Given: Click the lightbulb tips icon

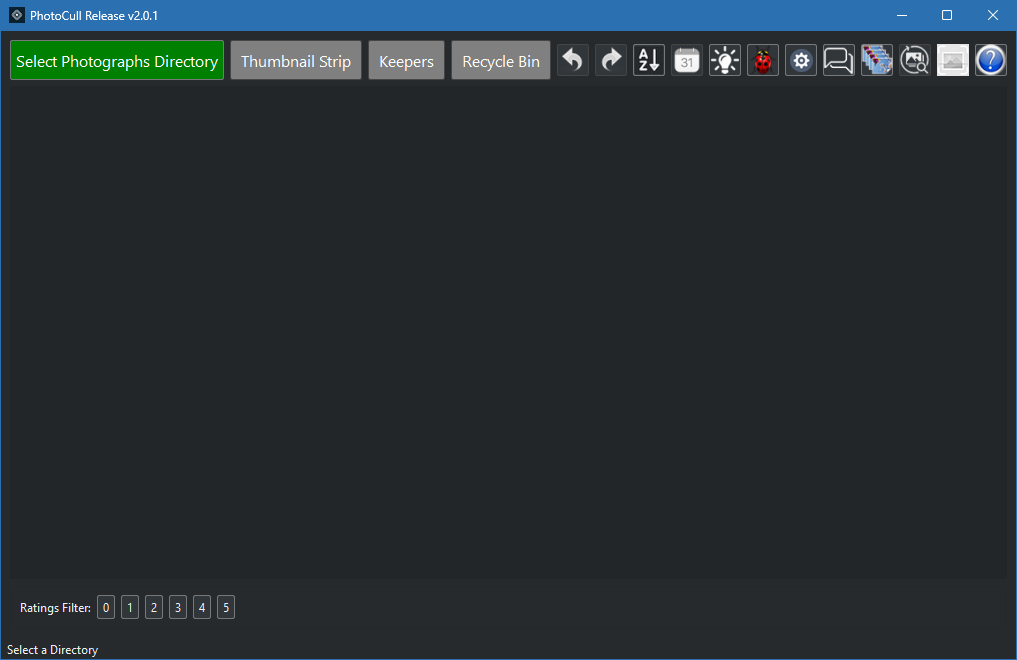Looking at the screenshot, I should [724, 60].
